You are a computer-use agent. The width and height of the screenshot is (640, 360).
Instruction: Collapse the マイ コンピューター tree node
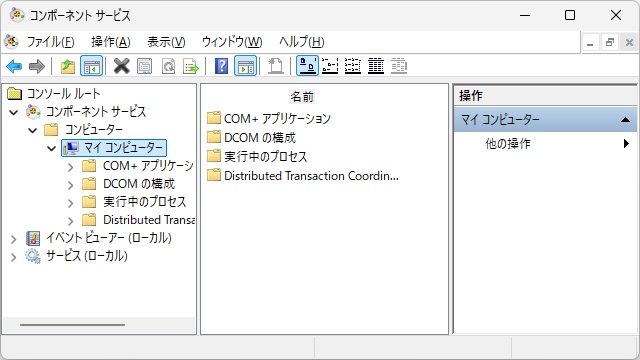tap(51, 148)
